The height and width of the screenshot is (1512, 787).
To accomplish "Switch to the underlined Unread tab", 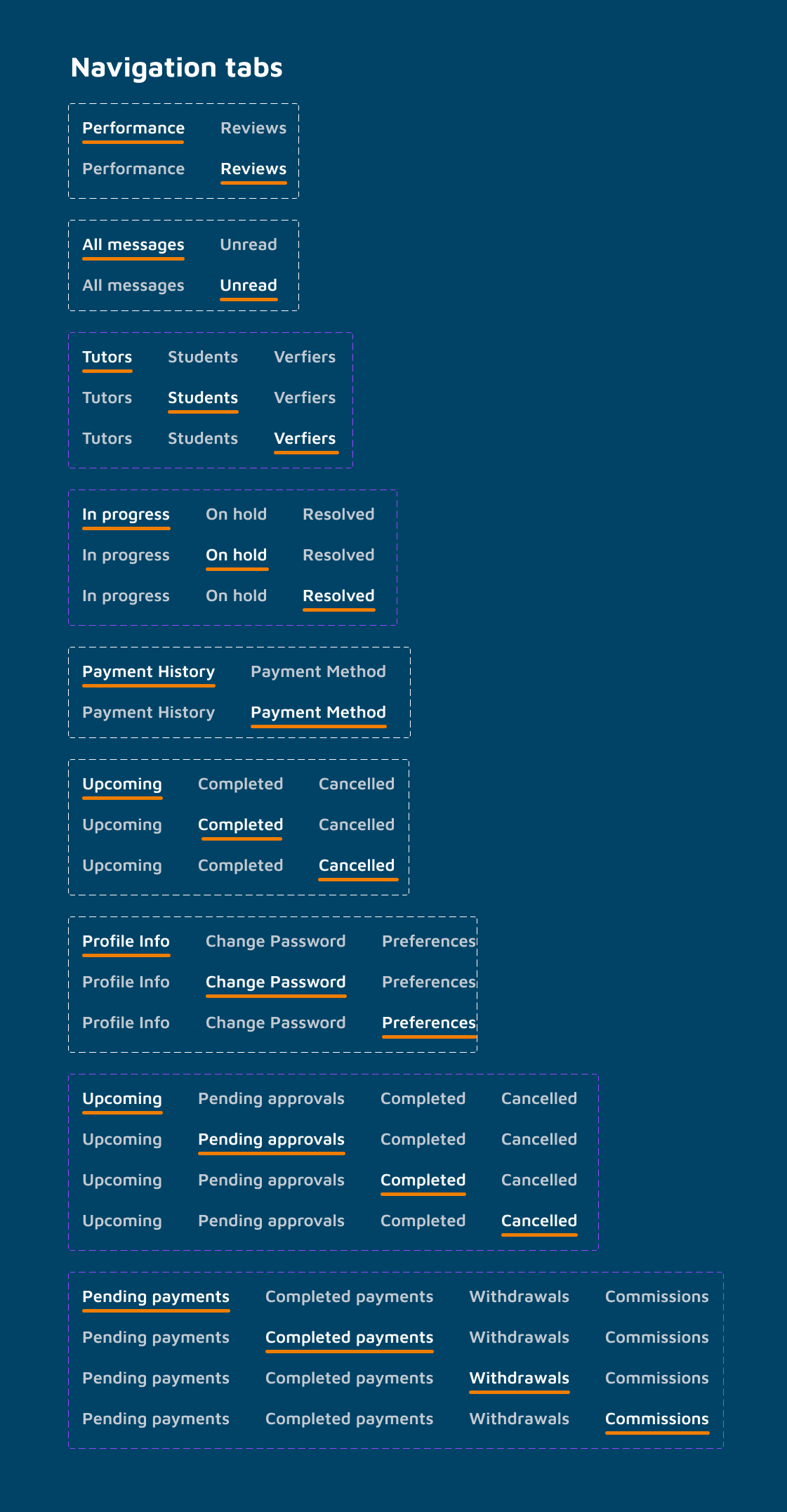I will coord(249,286).
